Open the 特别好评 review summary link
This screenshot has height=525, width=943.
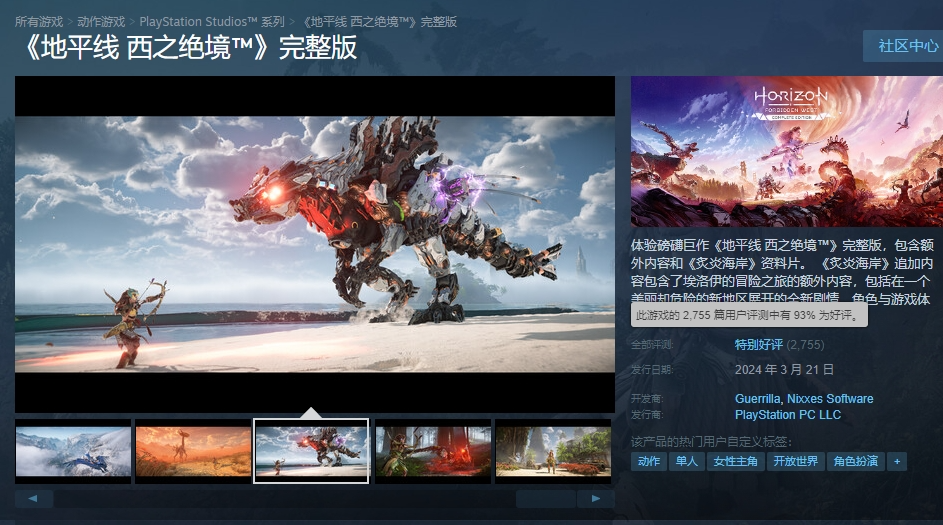(758, 345)
